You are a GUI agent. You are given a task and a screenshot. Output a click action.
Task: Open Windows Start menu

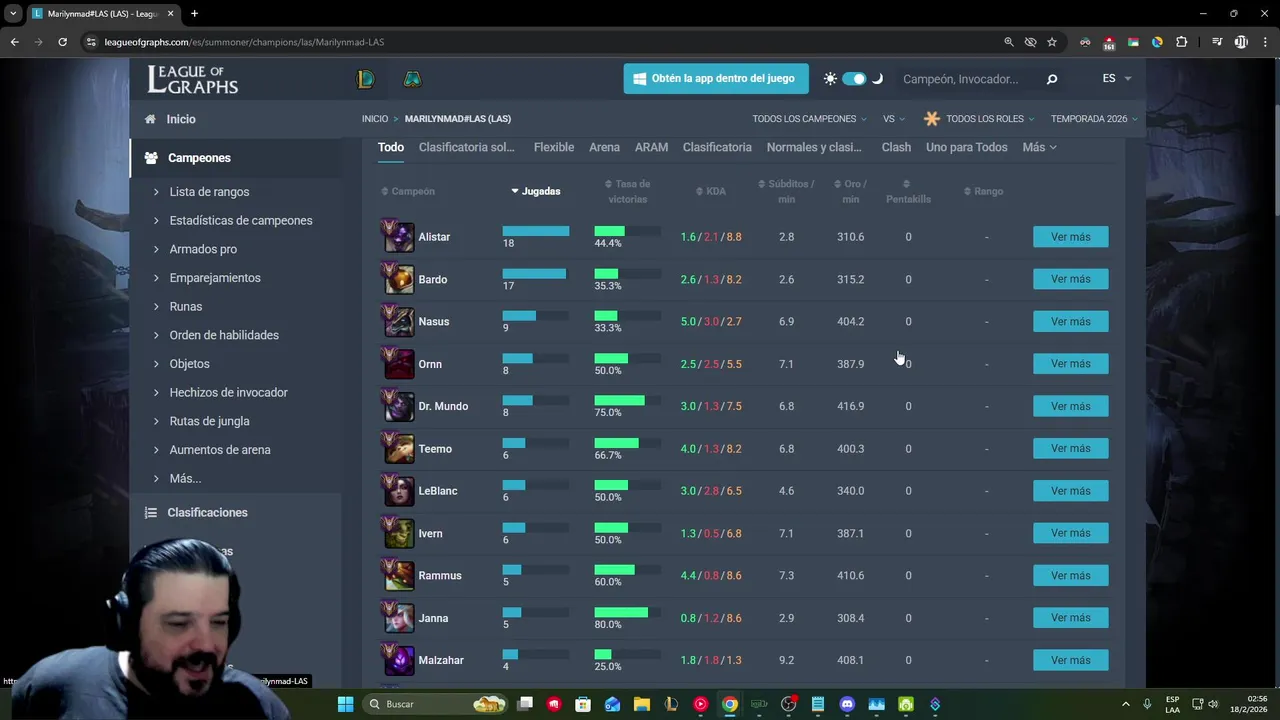pyautogui.click(x=345, y=704)
